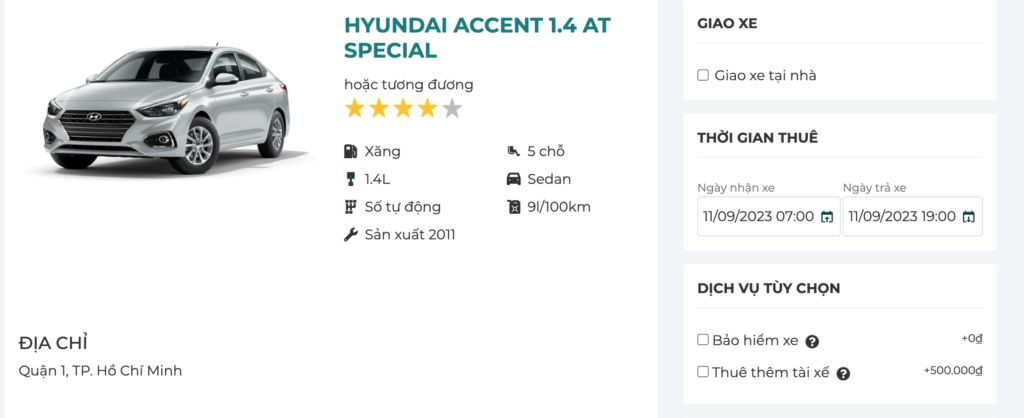Open calendar picker for Ngày nhận xe

tap(827, 217)
